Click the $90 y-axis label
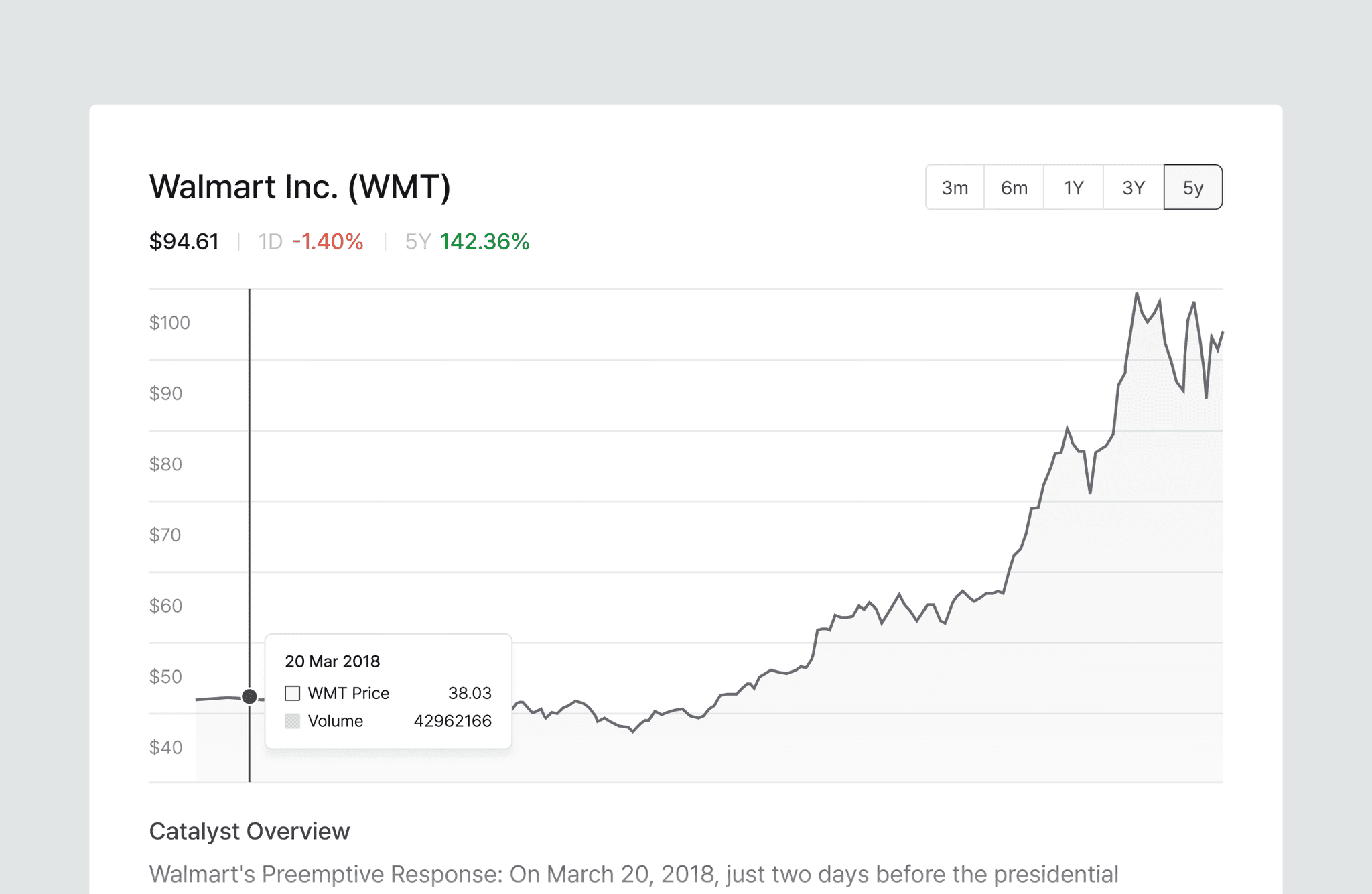This screenshot has width=1372, height=894. (x=165, y=393)
